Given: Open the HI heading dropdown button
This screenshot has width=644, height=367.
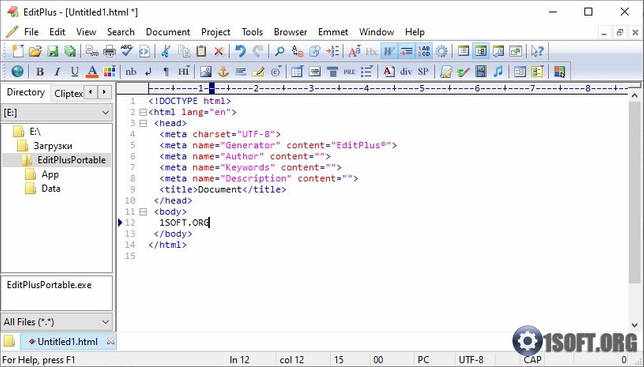Looking at the screenshot, I should (183, 71).
